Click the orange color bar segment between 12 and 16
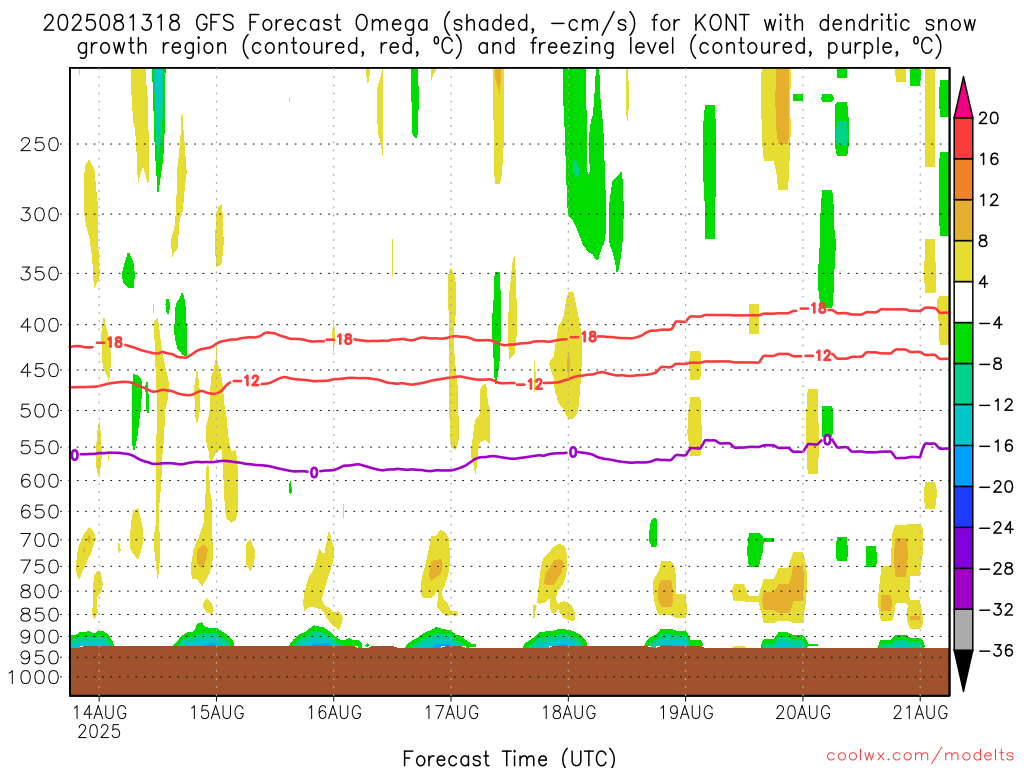The height and width of the screenshot is (768, 1024). pos(963,180)
